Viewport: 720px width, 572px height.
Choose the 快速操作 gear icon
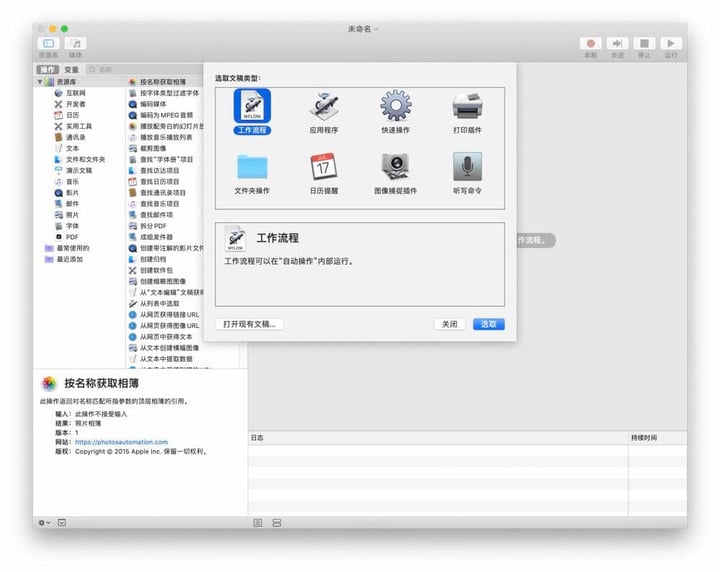coord(395,107)
